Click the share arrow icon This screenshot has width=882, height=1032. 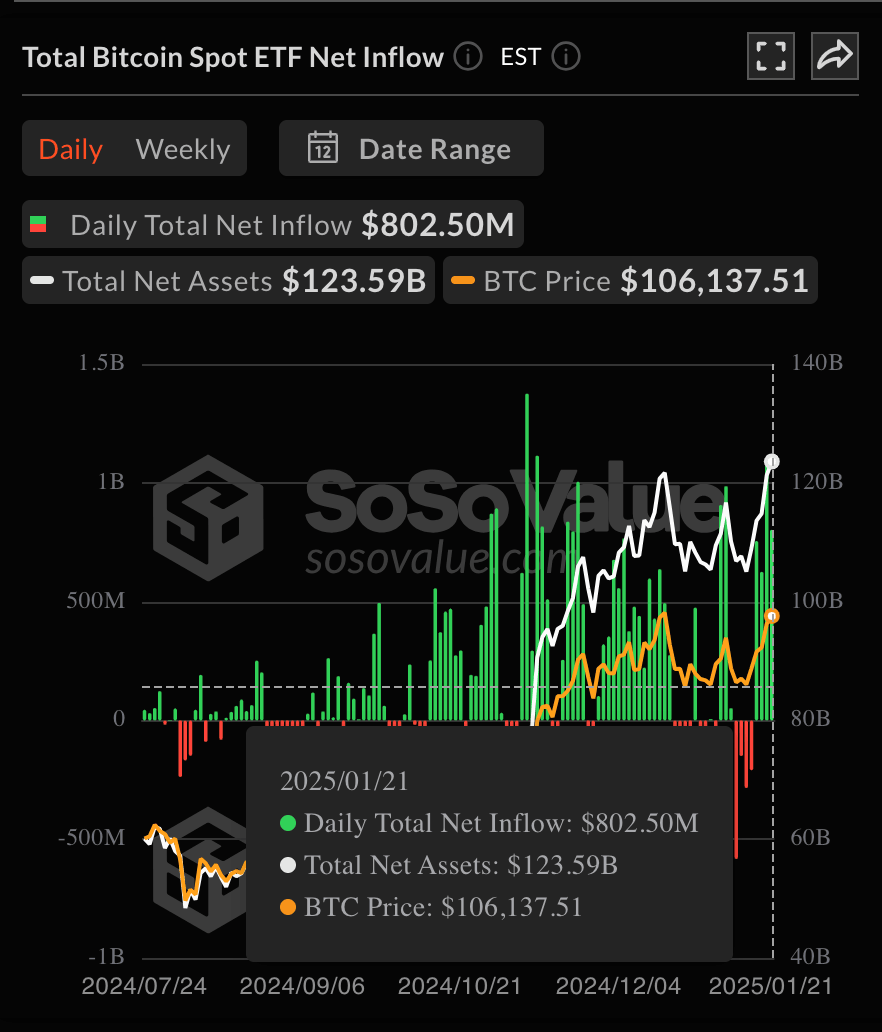[x=833, y=56]
